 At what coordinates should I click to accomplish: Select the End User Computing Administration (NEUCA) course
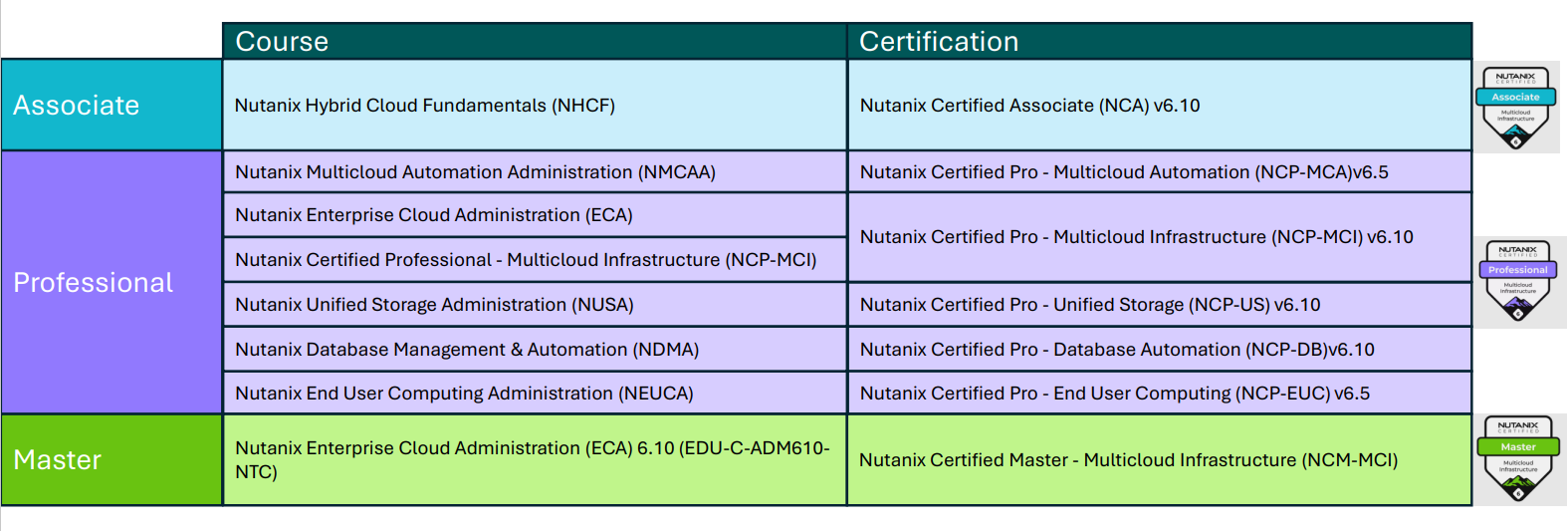pos(464,394)
